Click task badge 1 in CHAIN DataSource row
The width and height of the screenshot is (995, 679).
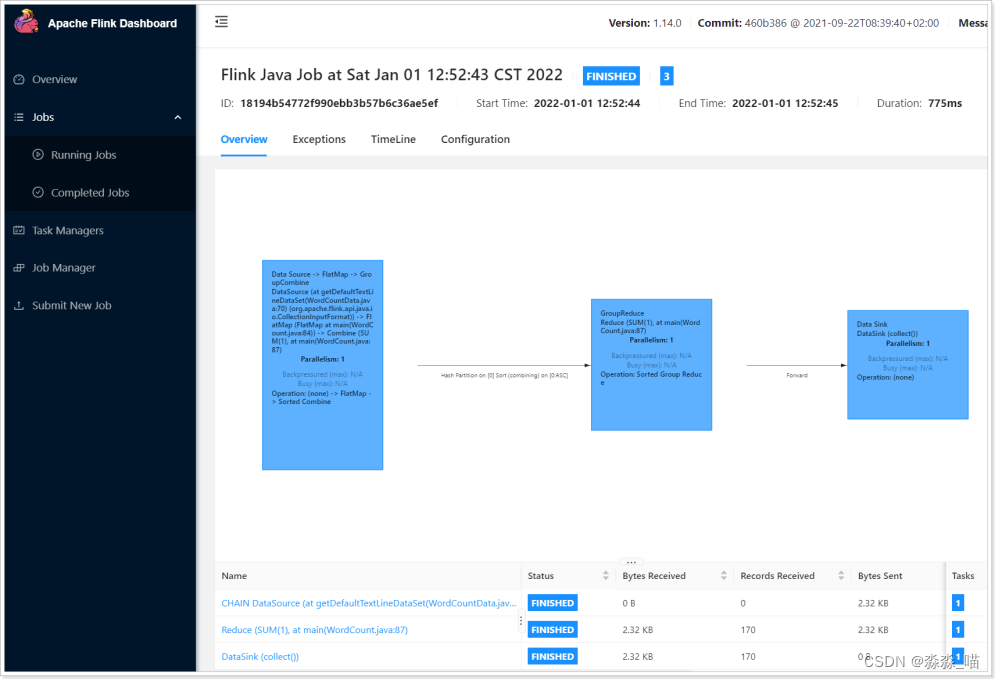point(958,603)
